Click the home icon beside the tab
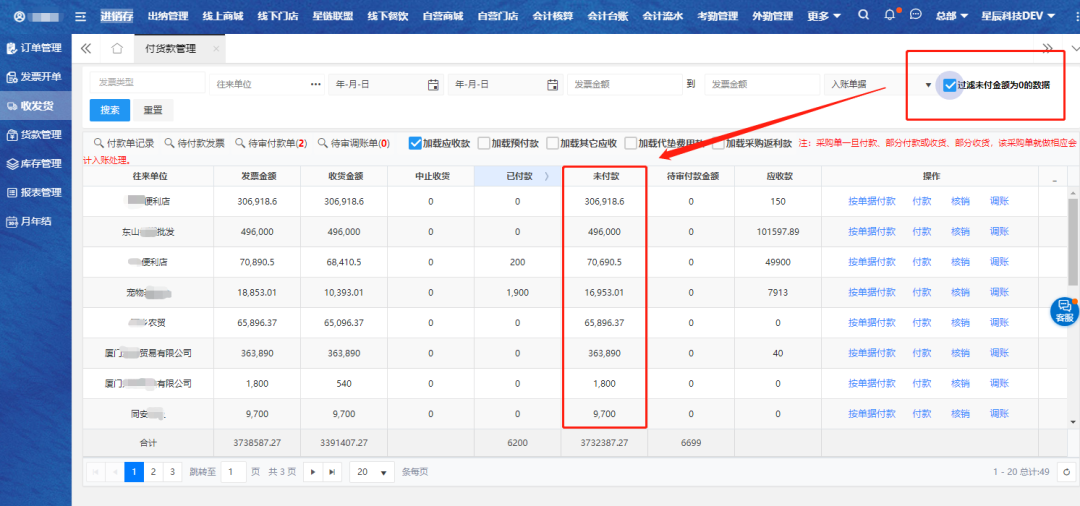 point(117,49)
